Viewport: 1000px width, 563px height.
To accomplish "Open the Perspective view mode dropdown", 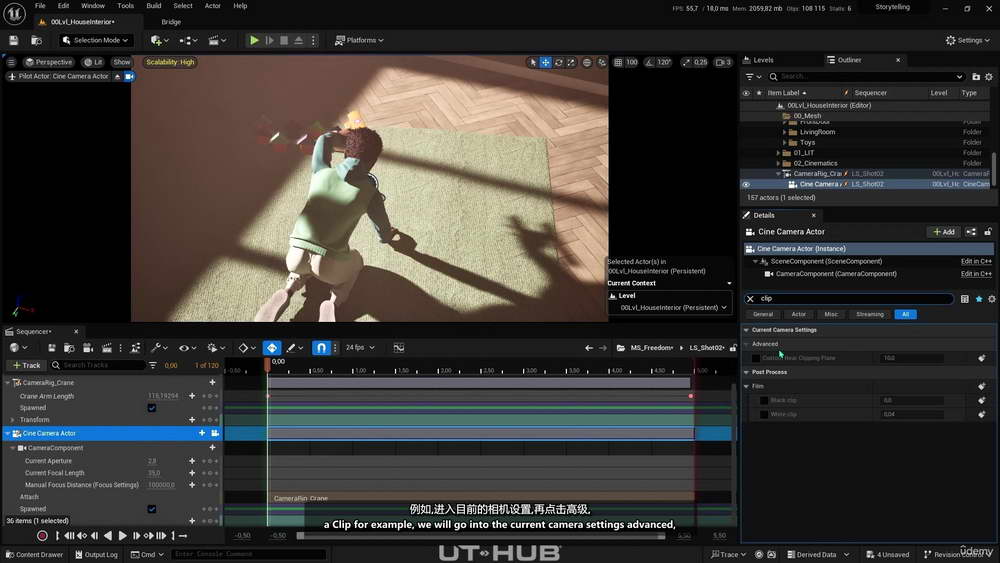I will point(48,62).
